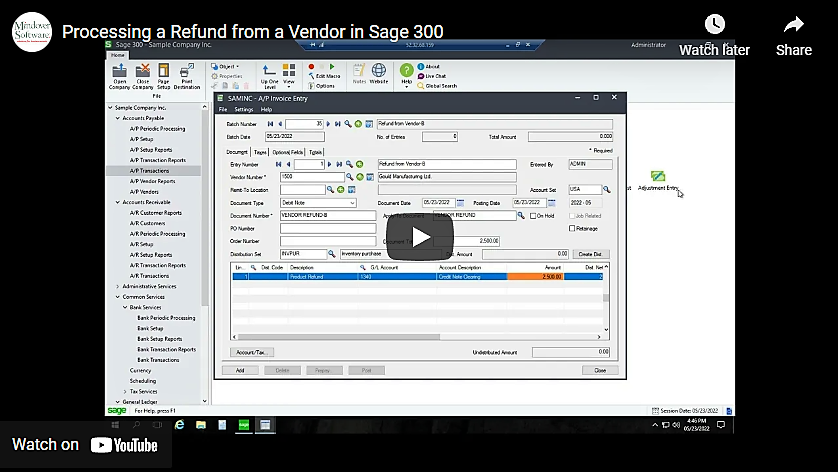
Task: Open Live Chat in ribbon
Action: [432, 76]
